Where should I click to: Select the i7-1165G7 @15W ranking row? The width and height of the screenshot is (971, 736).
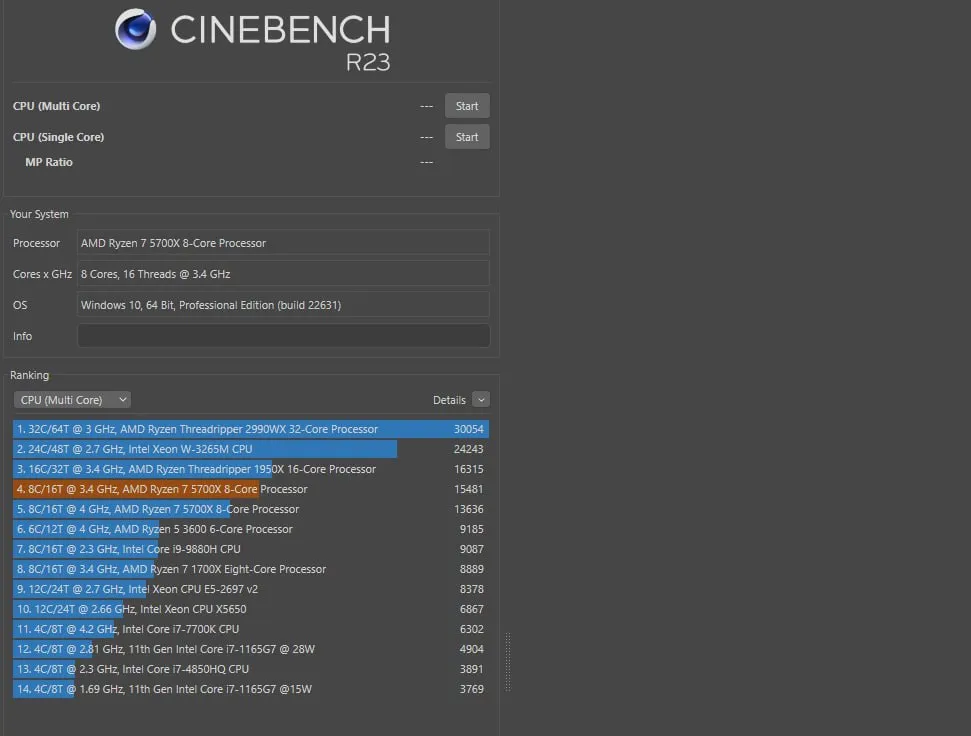point(251,688)
